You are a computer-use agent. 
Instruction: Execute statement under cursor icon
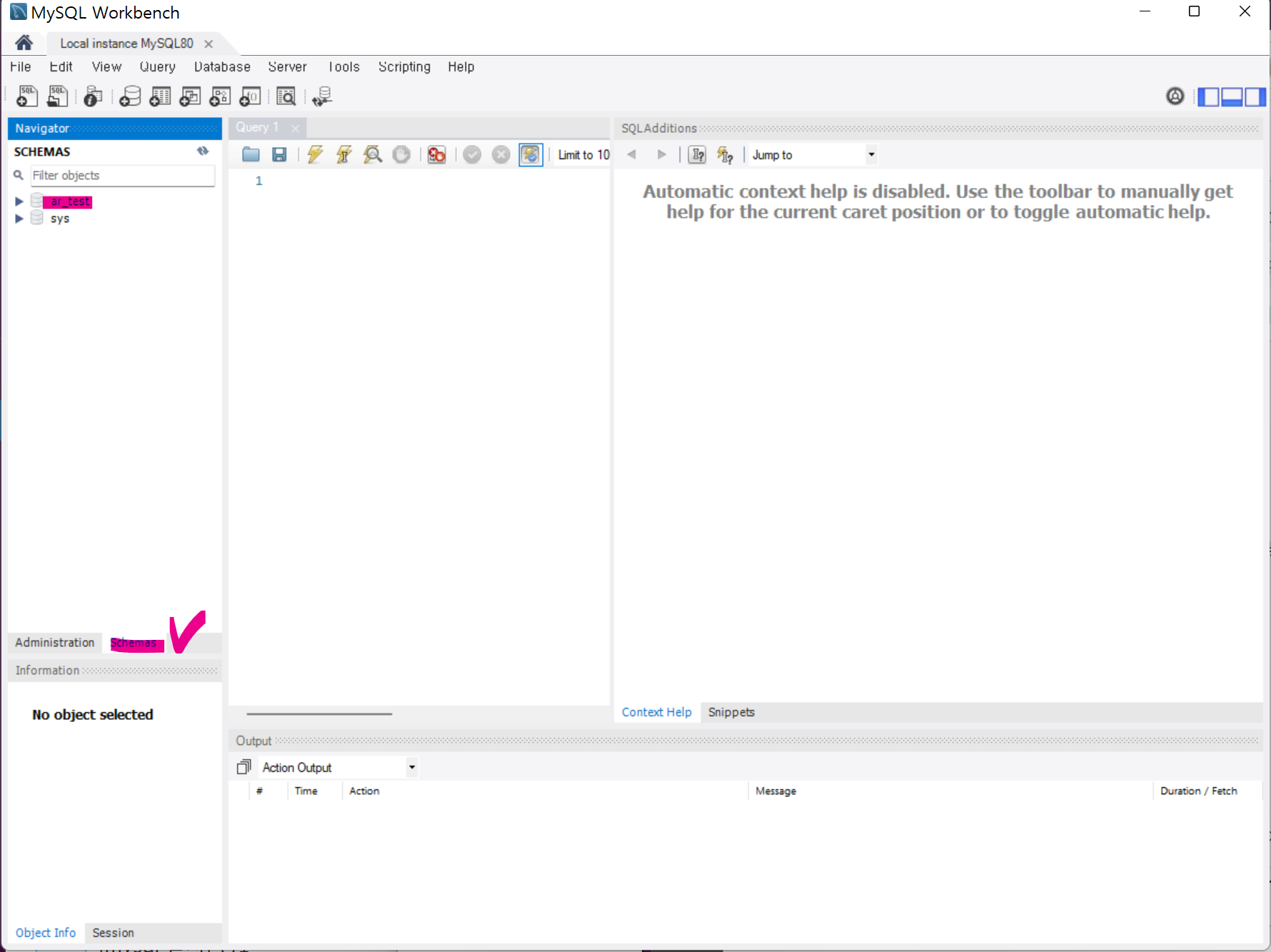(x=344, y=154)
